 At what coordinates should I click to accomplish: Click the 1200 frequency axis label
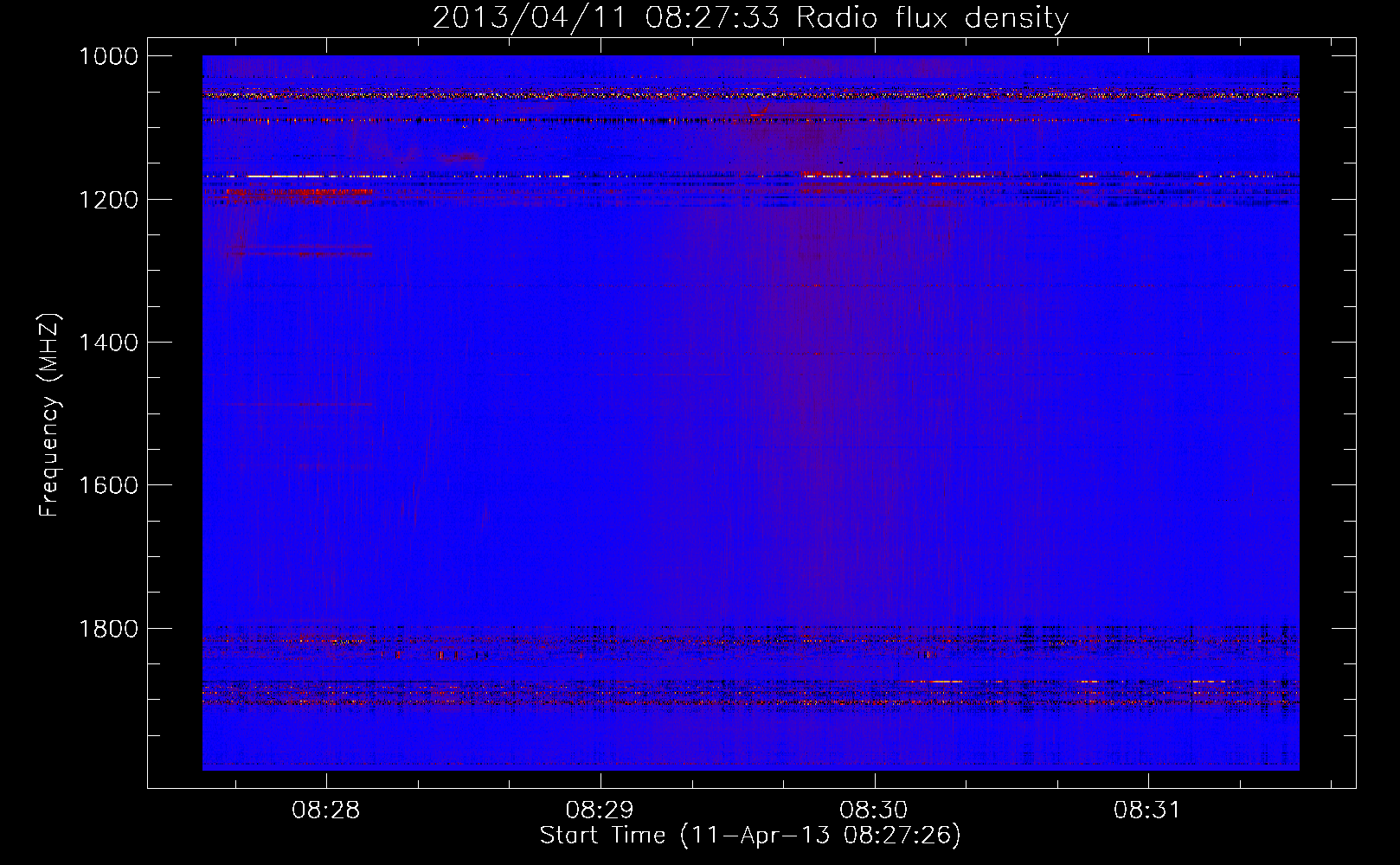[108, 199]
